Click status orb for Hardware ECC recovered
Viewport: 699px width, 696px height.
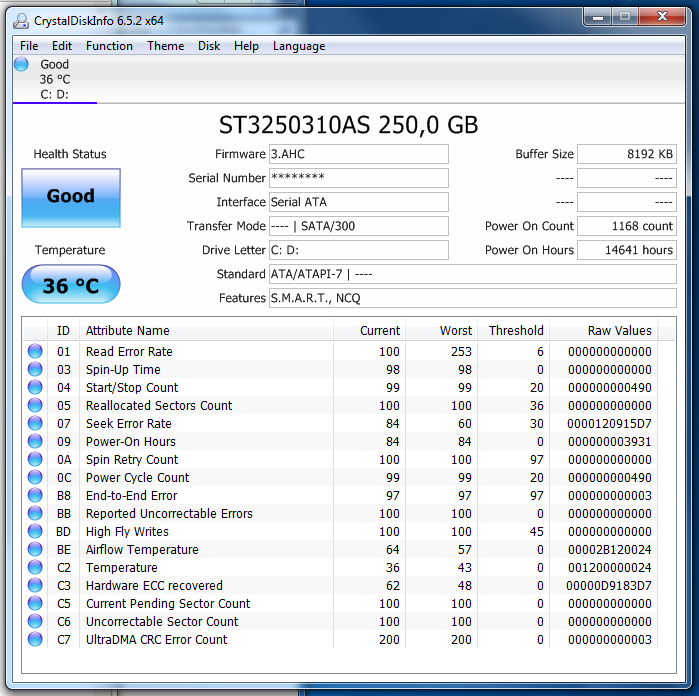click(x=35, y=585)
